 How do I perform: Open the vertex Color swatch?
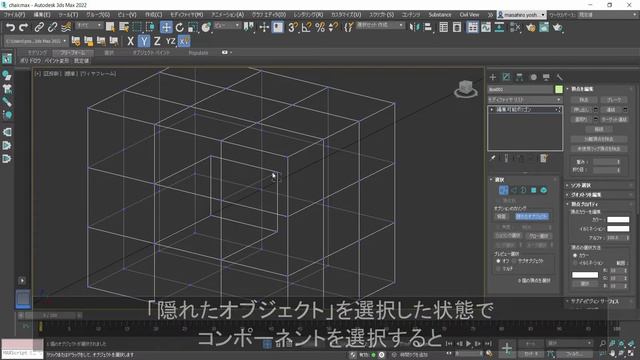point(618,220)
